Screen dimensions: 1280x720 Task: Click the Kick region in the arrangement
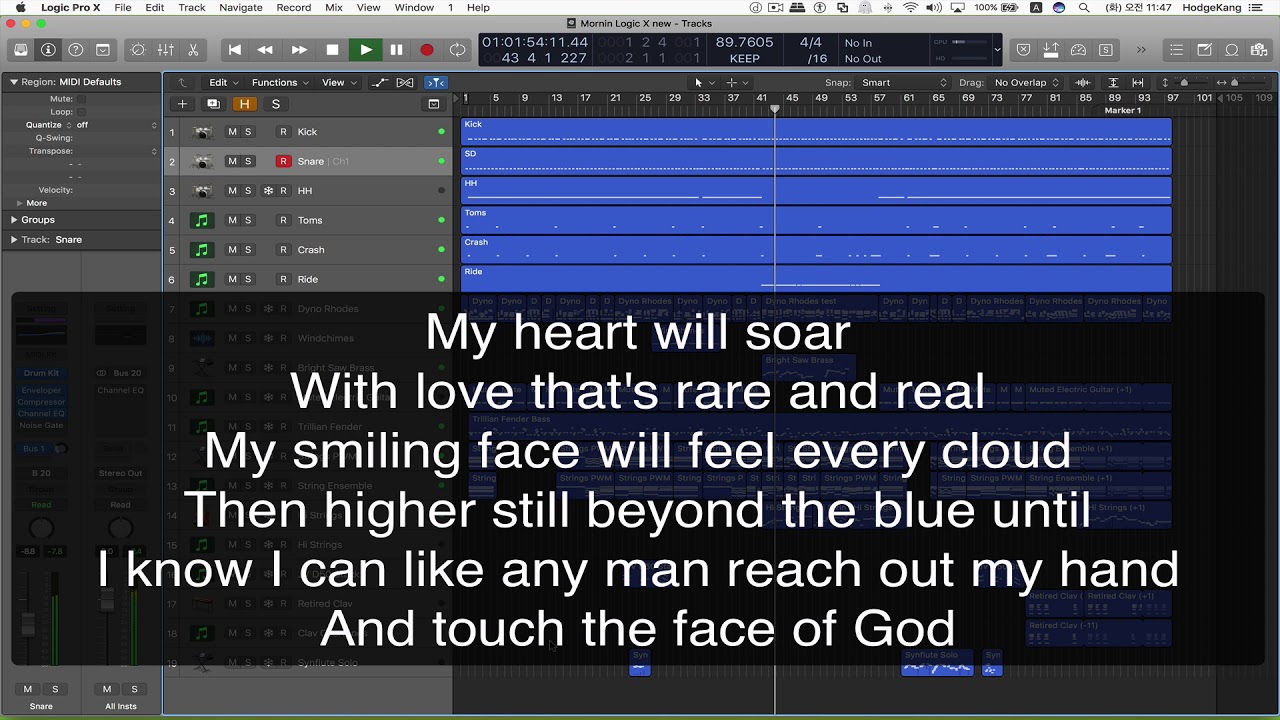(x=816, y=131)
